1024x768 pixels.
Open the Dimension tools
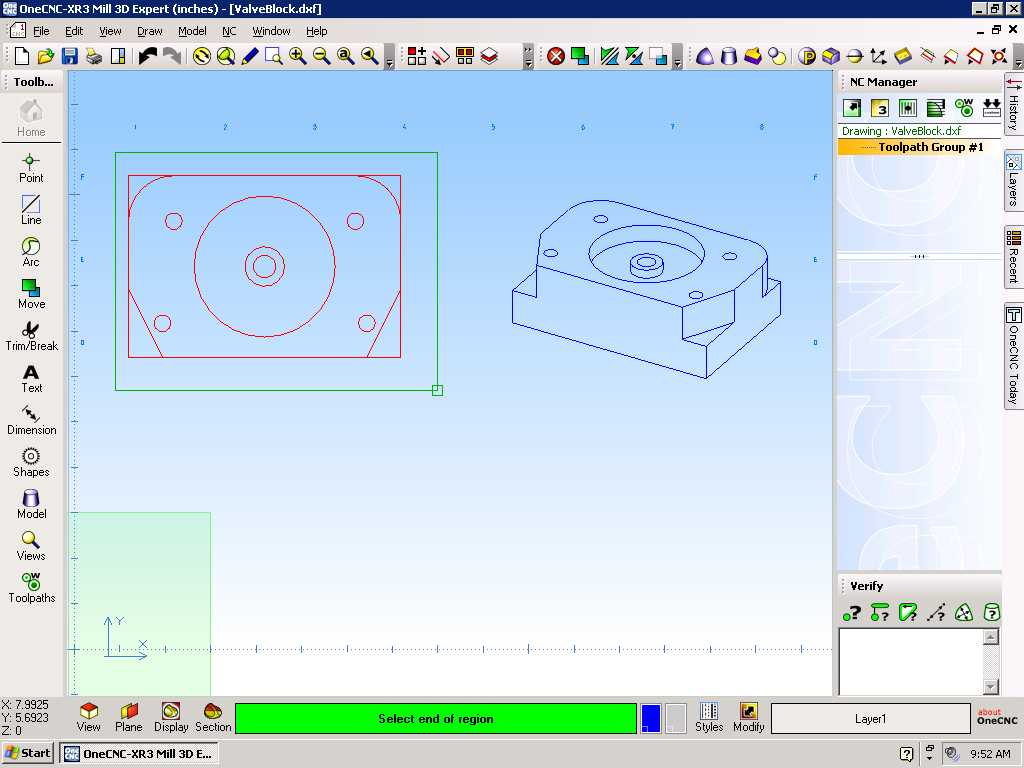(x=31, y=420)
